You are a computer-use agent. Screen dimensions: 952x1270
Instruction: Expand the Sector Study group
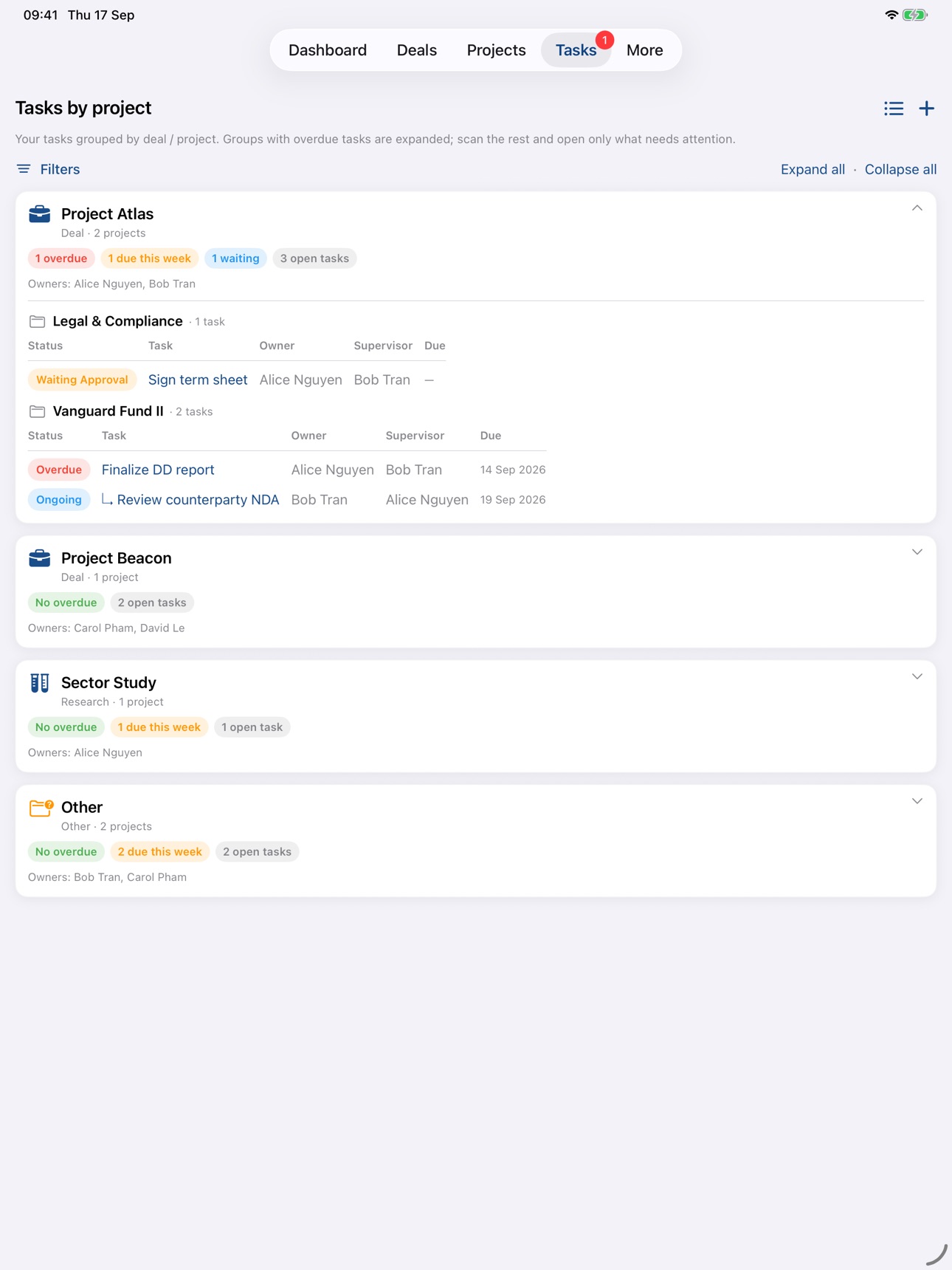coord(917,677)
